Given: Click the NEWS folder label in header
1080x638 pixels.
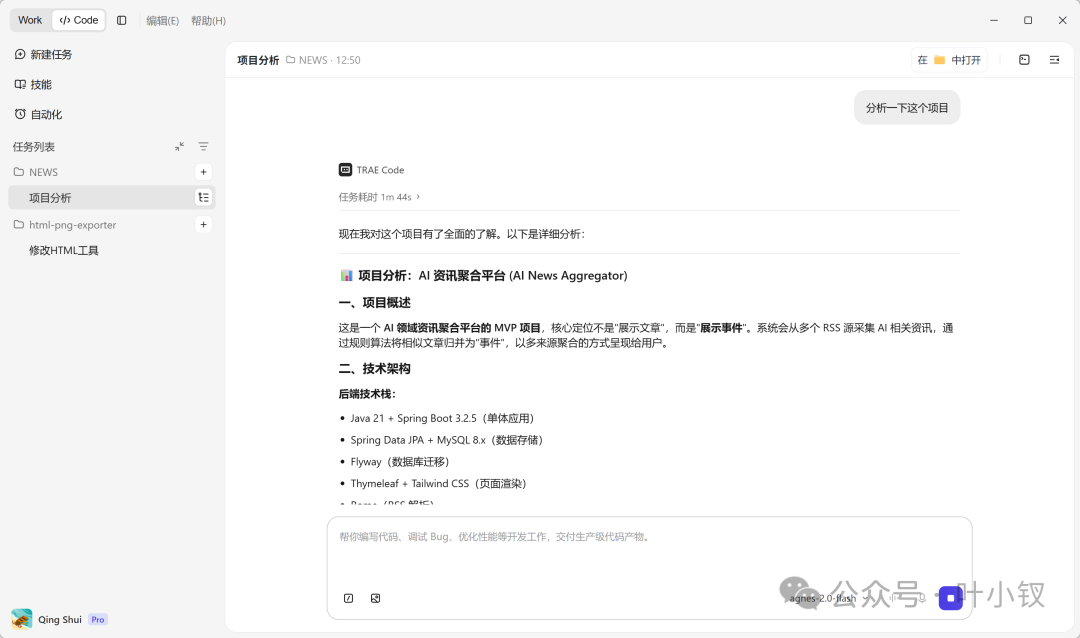Looking at the screenshot, I should 307,60.
